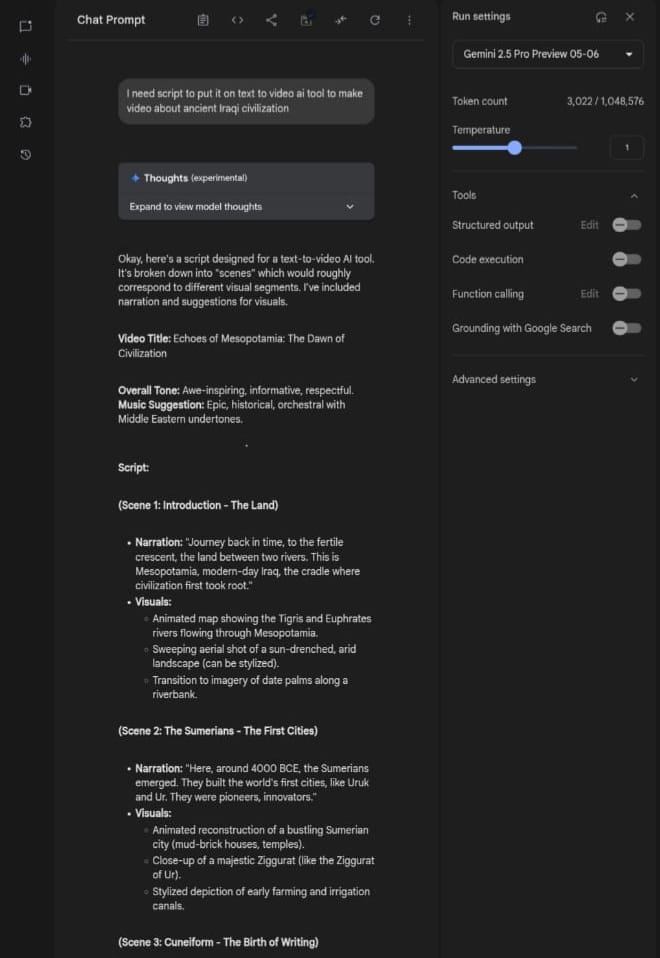Viewport: 660px width, 958px height.
Task: Toggle Function calling switch on
Action: pyautogui.click(x=626, y=294)
